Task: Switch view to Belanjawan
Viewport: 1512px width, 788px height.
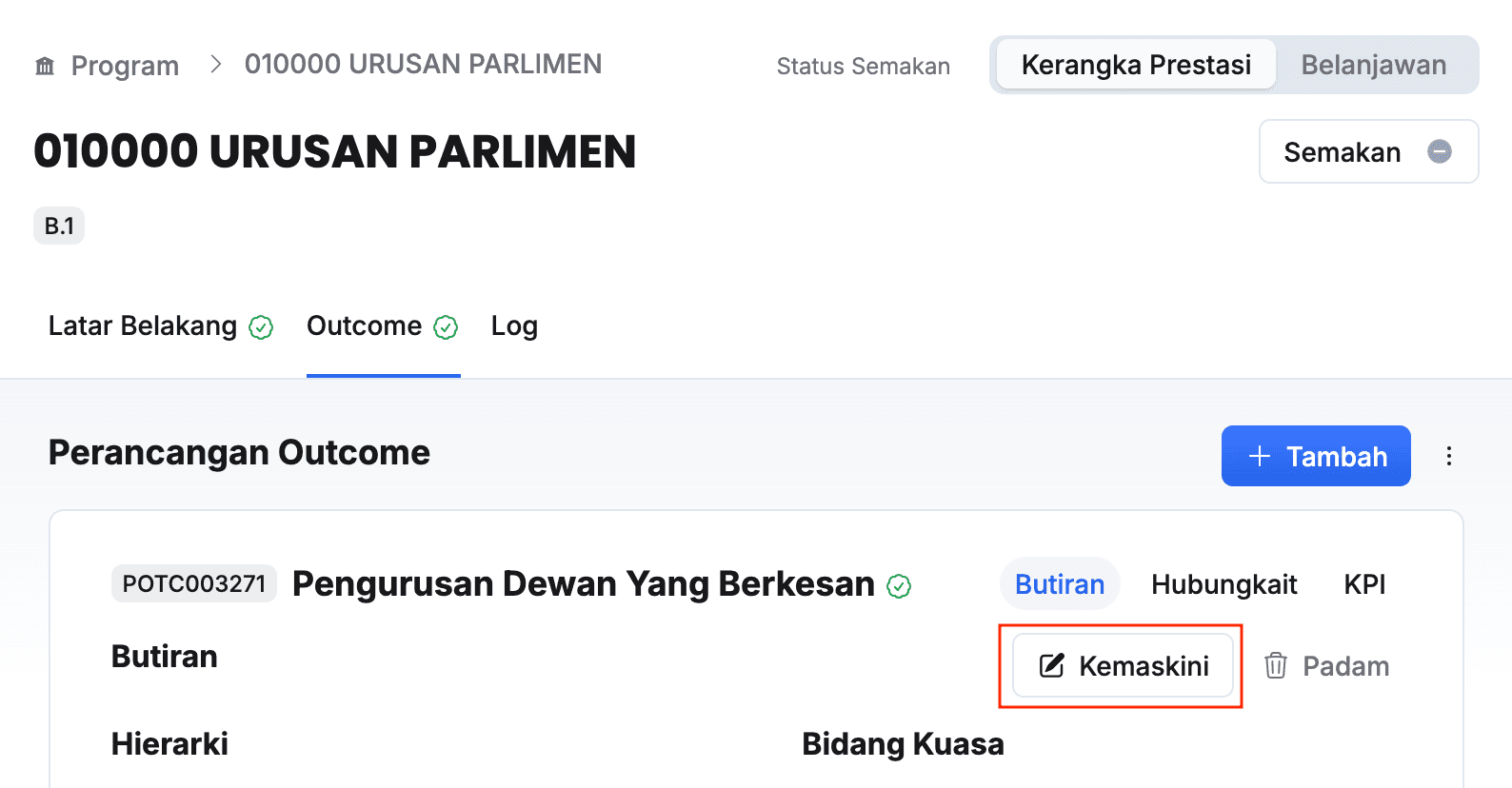Action: coord(1373,65)
